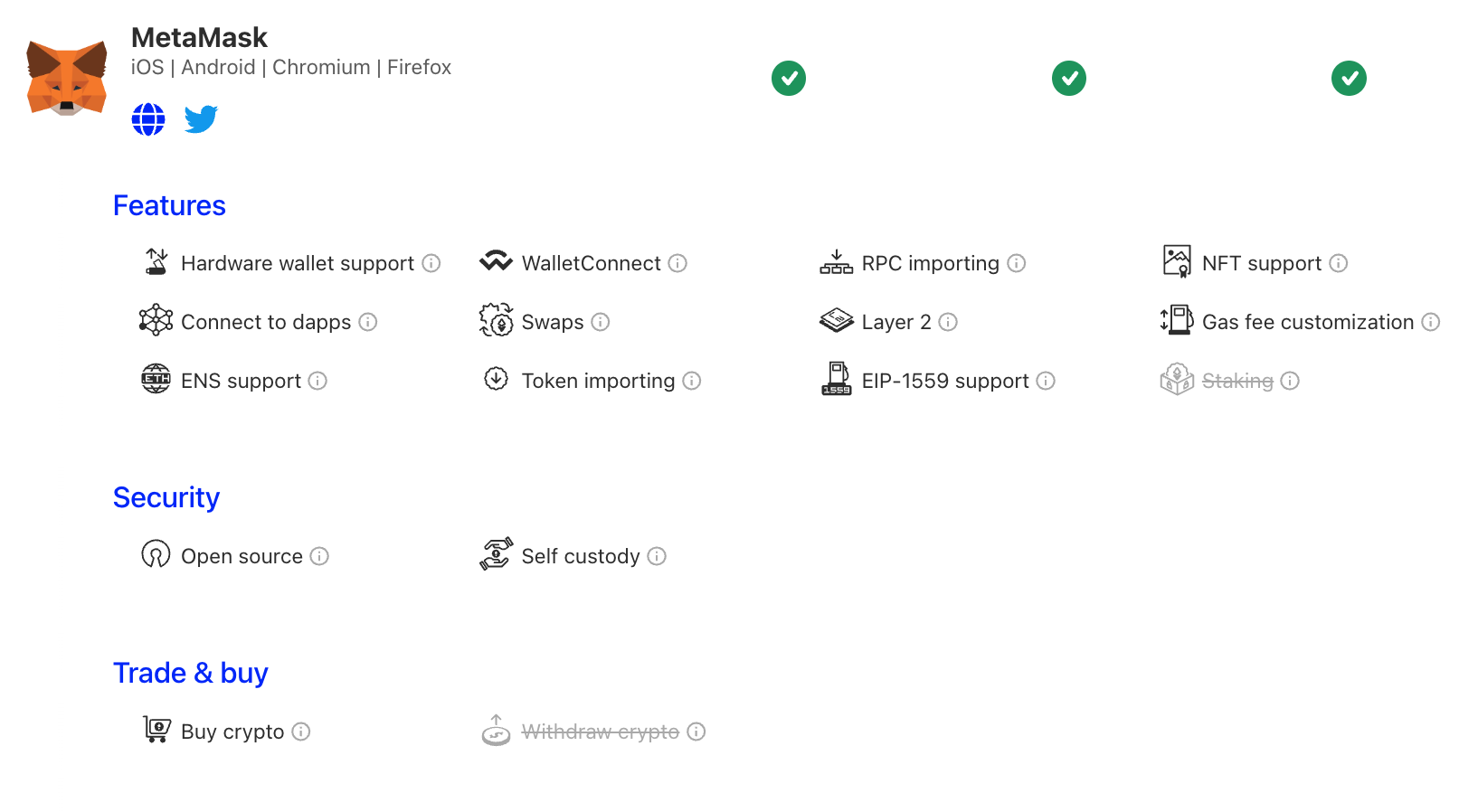Click the WalletConnect label text
The width and height of the screenshot is (1478, 812).
[592, 263]
